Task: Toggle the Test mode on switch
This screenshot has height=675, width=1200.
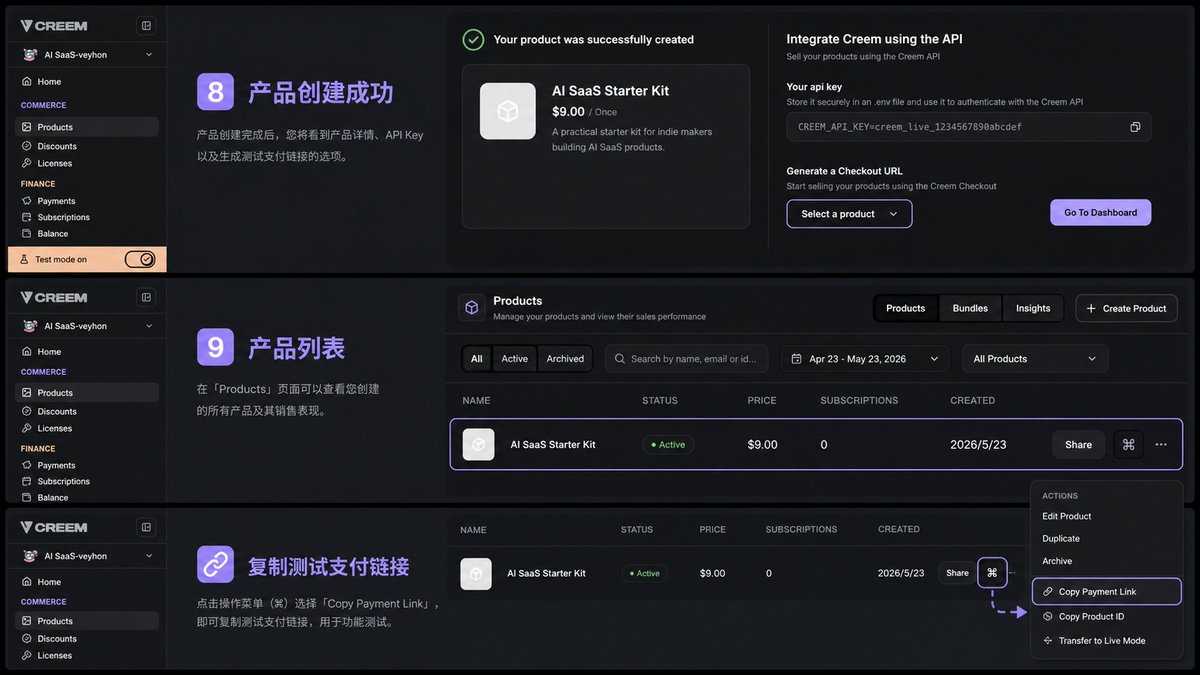Action: 140,259
